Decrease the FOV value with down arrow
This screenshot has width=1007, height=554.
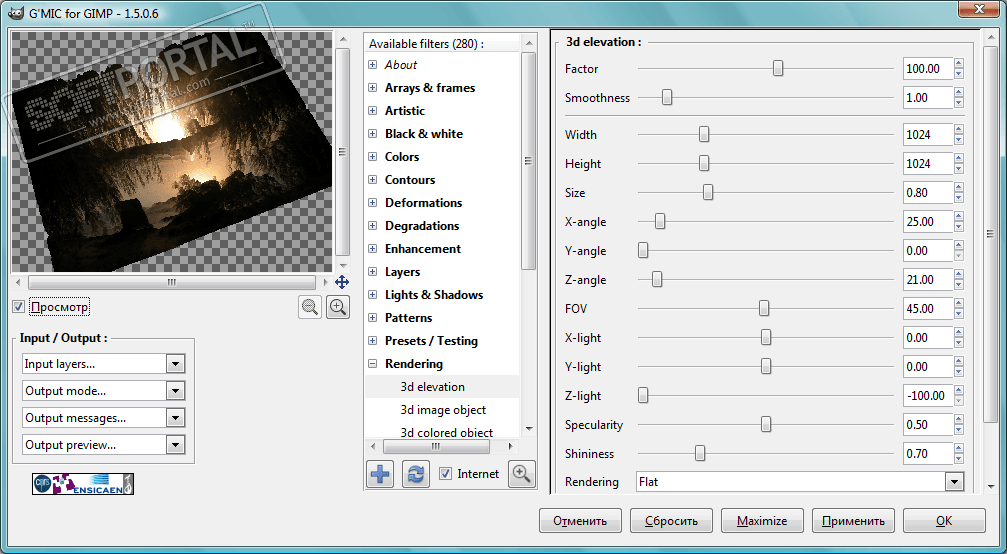[x=959, y=314]
